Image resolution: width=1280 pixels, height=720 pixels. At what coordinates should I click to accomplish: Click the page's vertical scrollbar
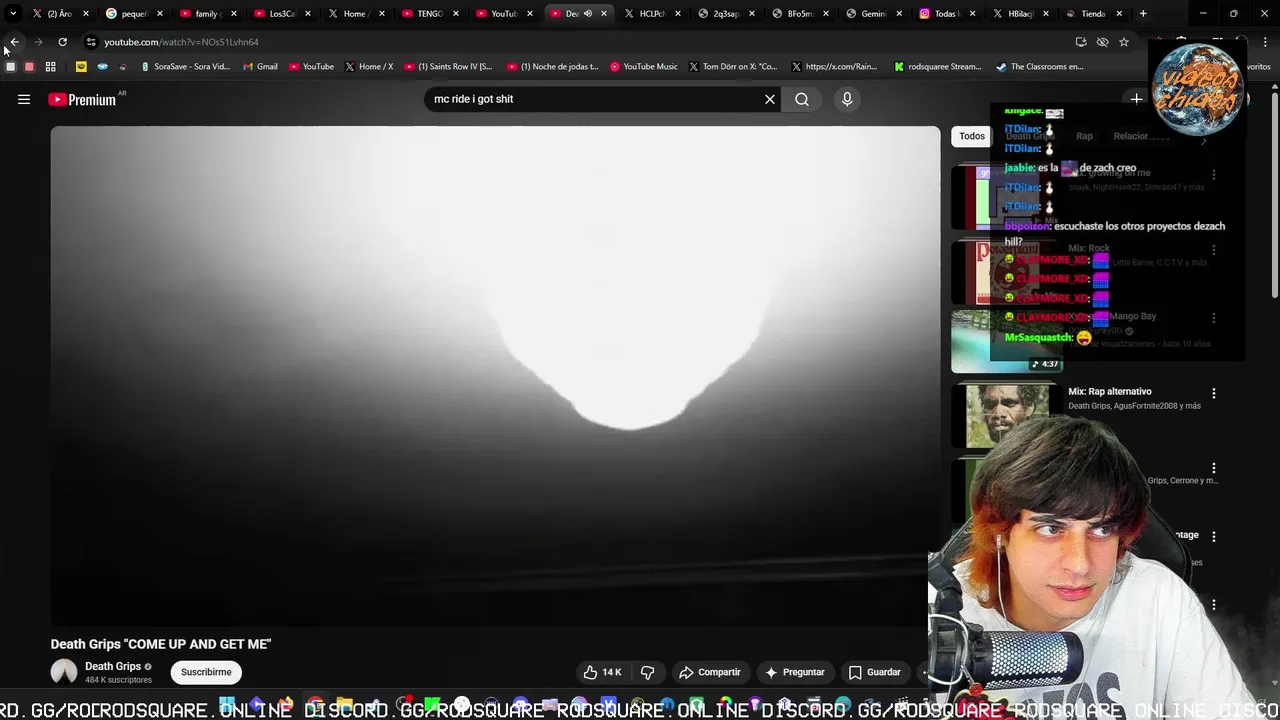click(x=1274, y=195)
